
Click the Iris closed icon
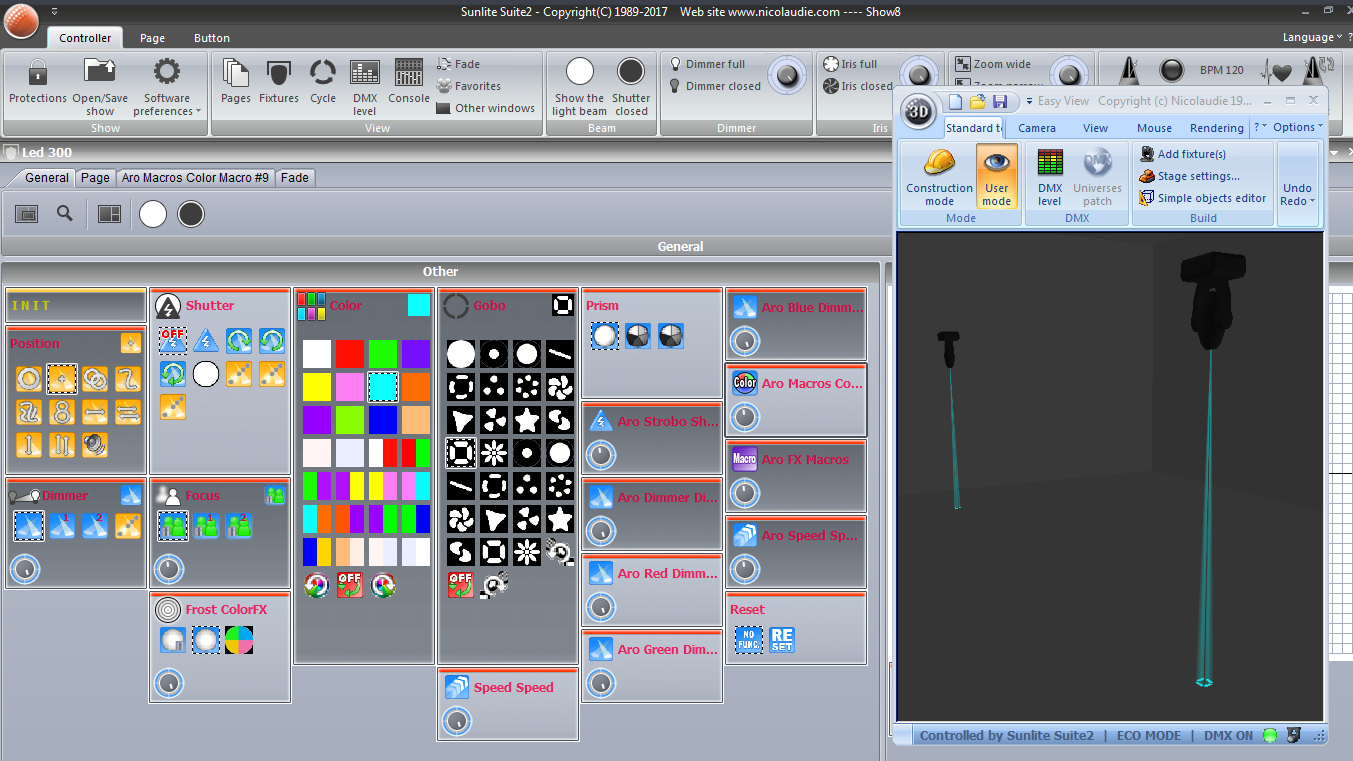(x=830, y=86)
